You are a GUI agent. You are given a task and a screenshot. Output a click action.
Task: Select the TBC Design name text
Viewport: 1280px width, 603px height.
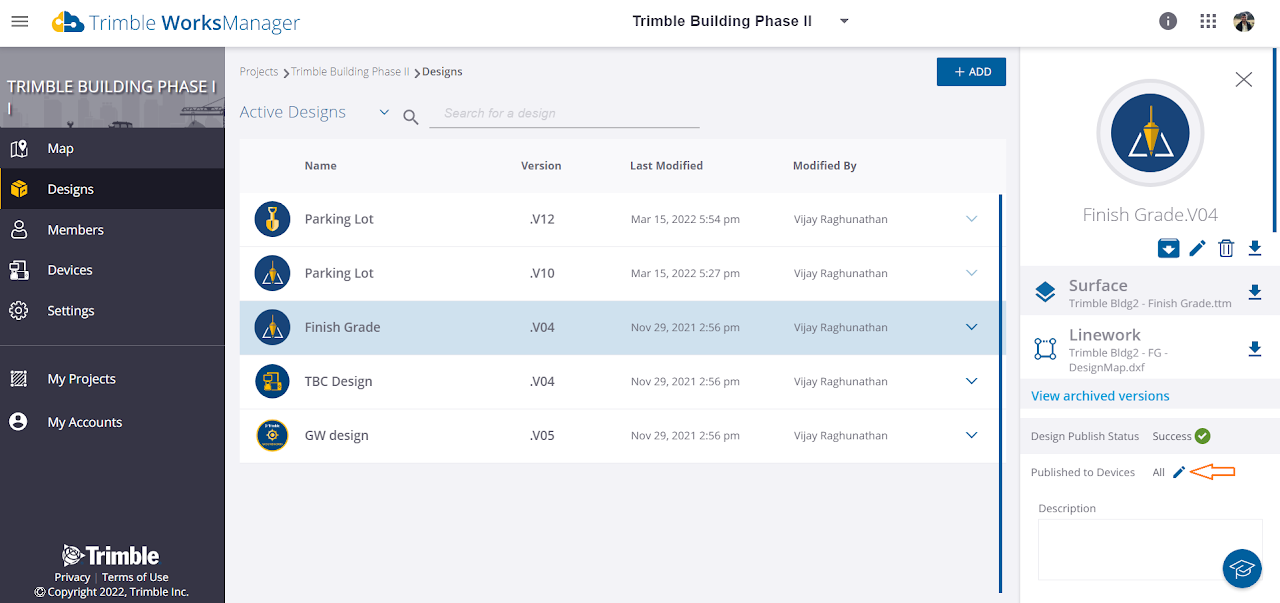[x=338, y=381]
